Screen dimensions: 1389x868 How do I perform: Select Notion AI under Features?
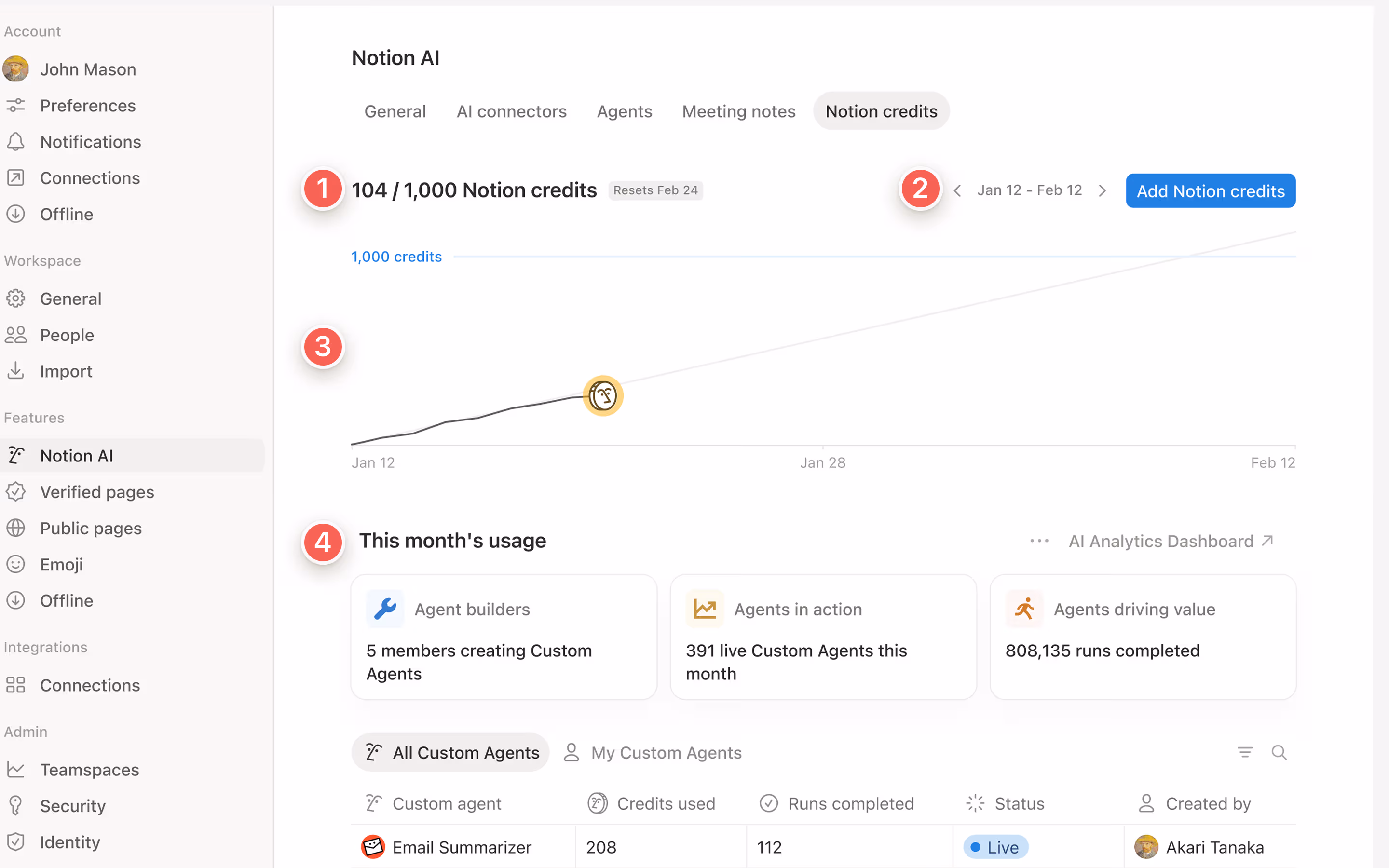point(76,455)
